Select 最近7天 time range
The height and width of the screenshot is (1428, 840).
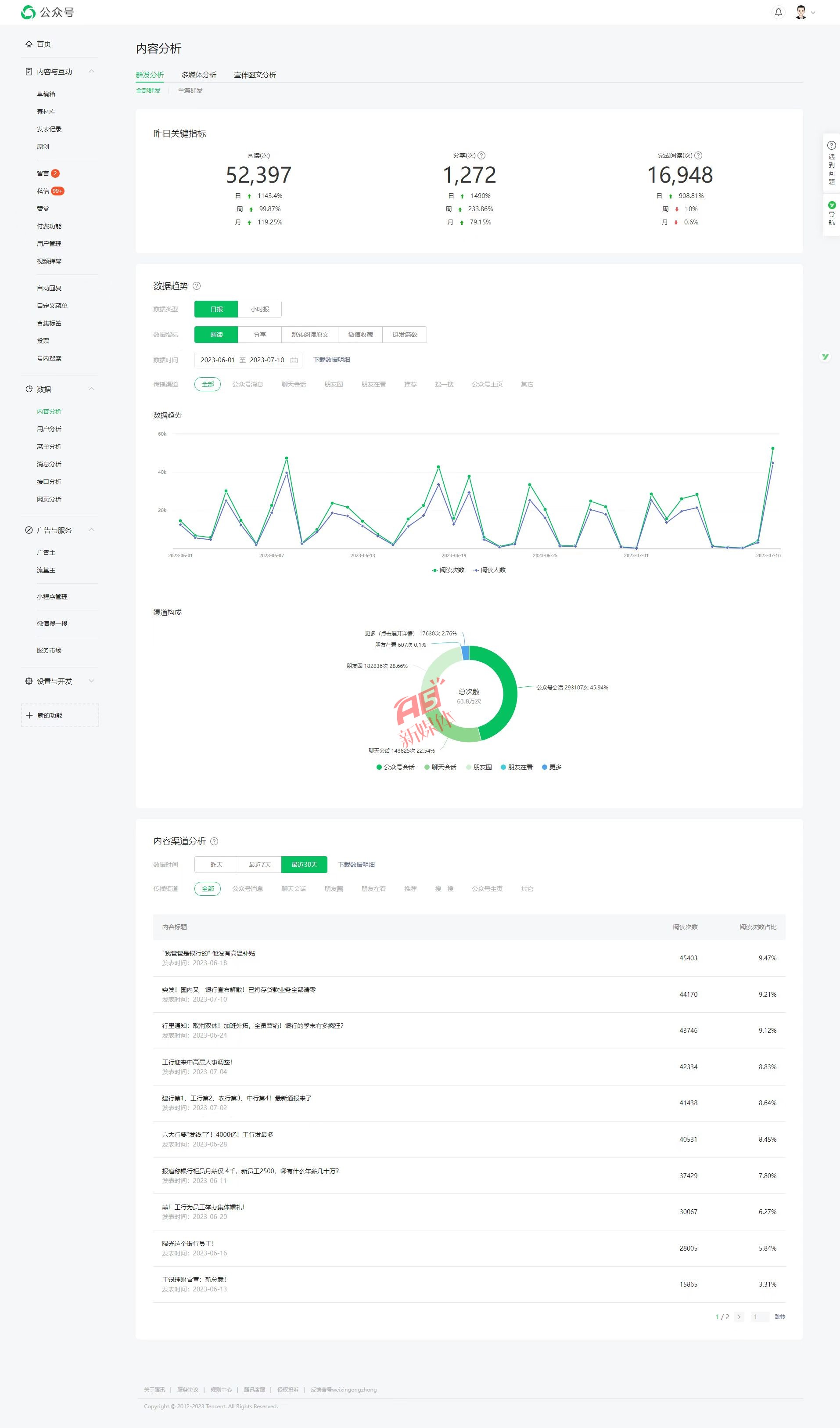tap(259, 865)
